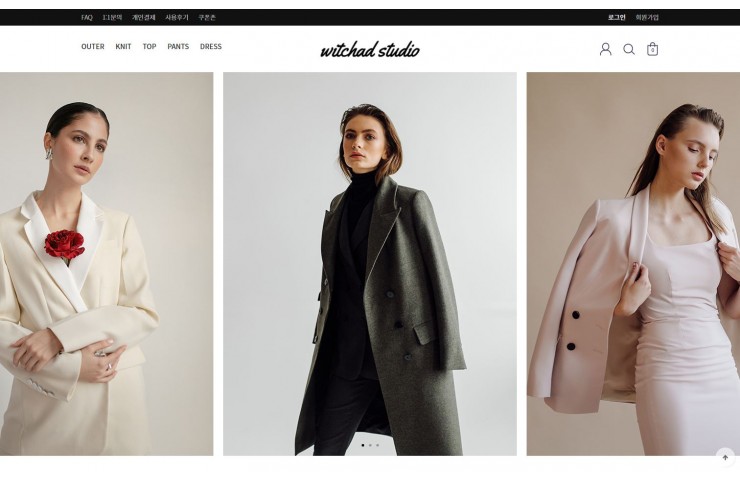Open the pink blazer banner image
The height and width of the screenshot is (480, 740).
tap(633, 264)
